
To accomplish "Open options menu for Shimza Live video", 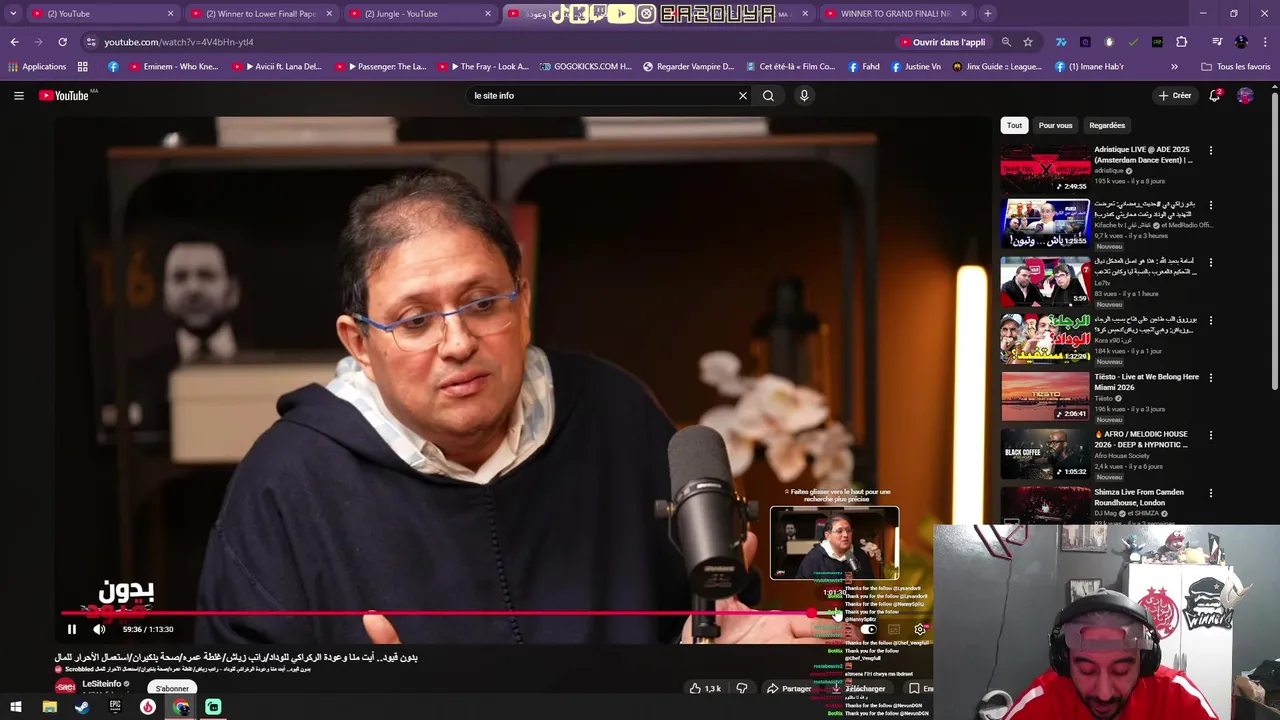I will coord(1211,493).
